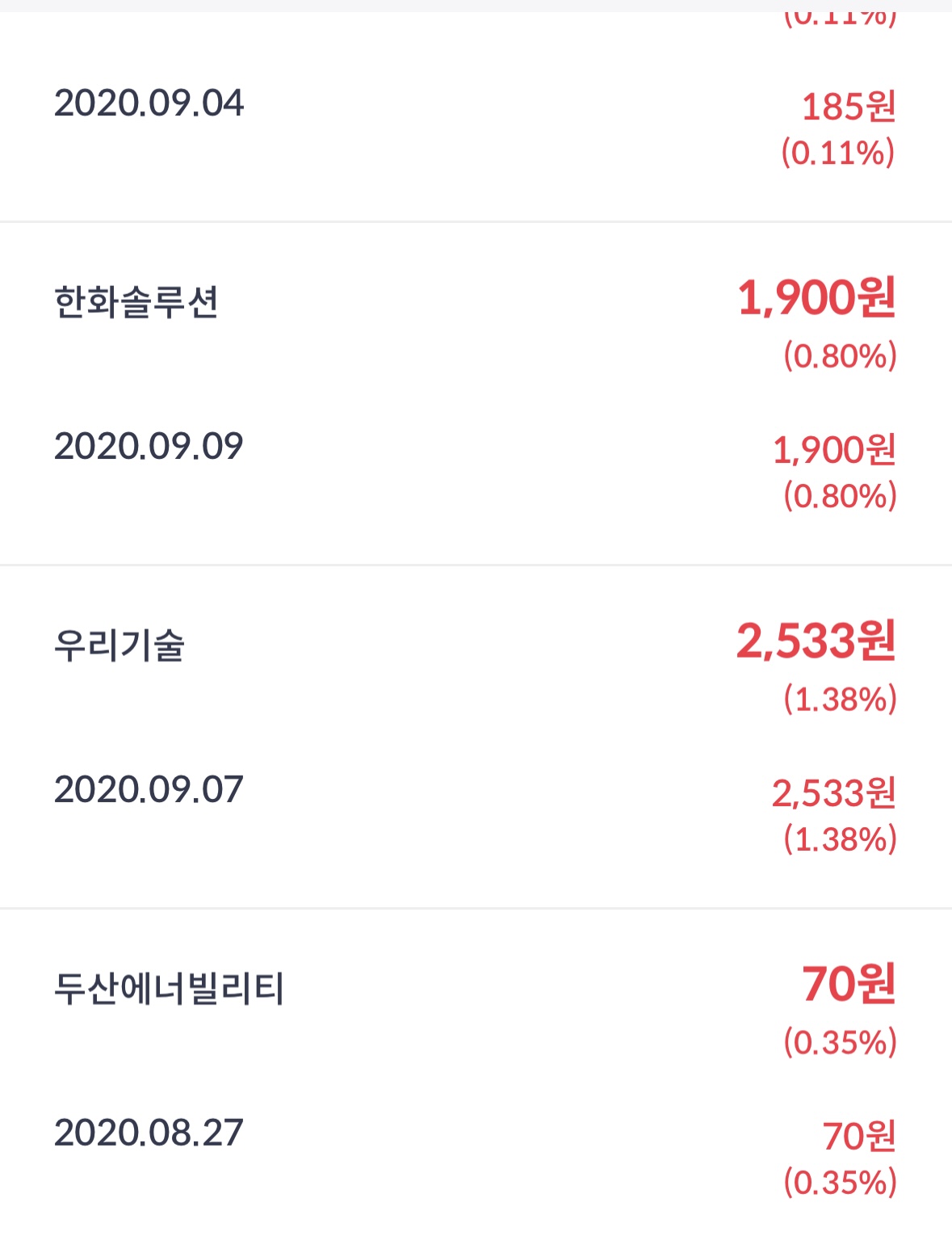Click the 185원 amount

(x=848, y=107)
